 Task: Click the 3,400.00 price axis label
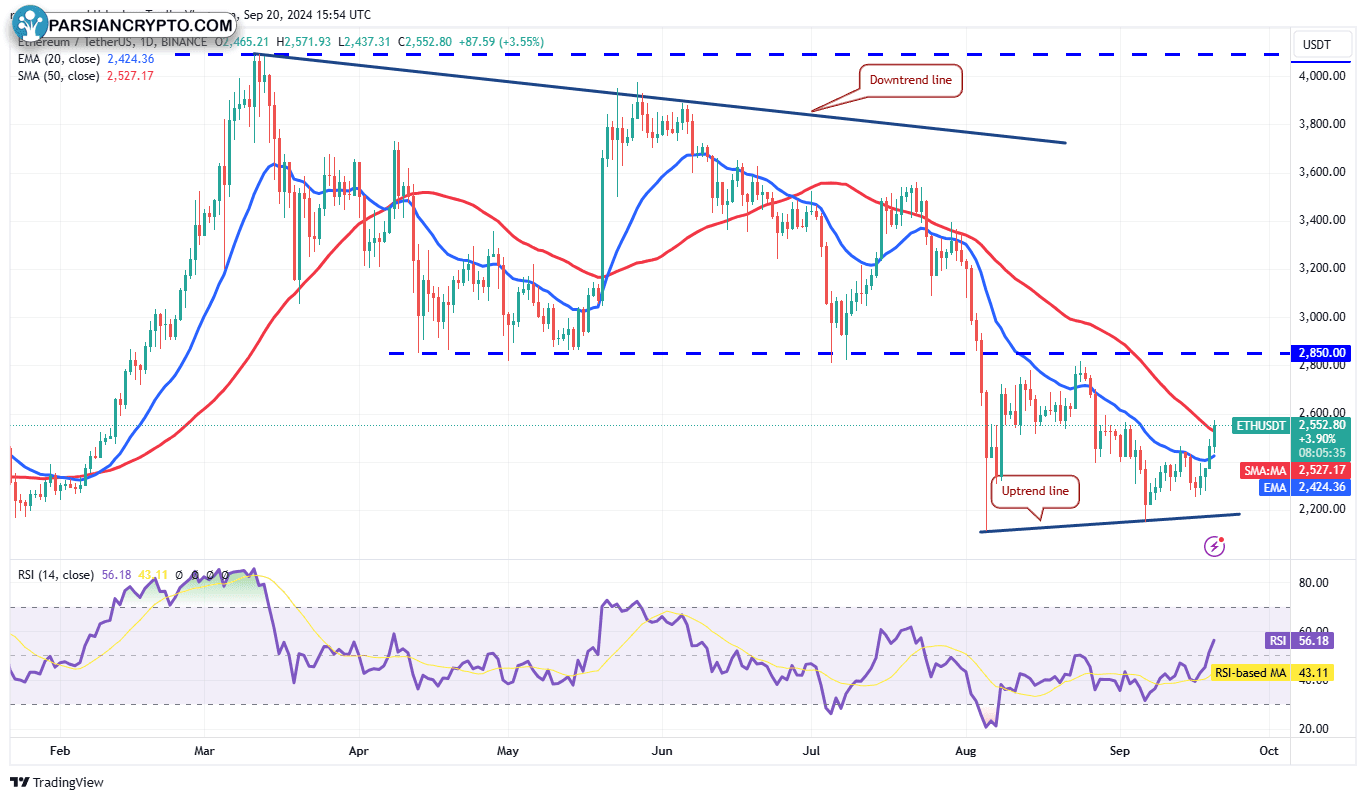(x=1323, y=220)
